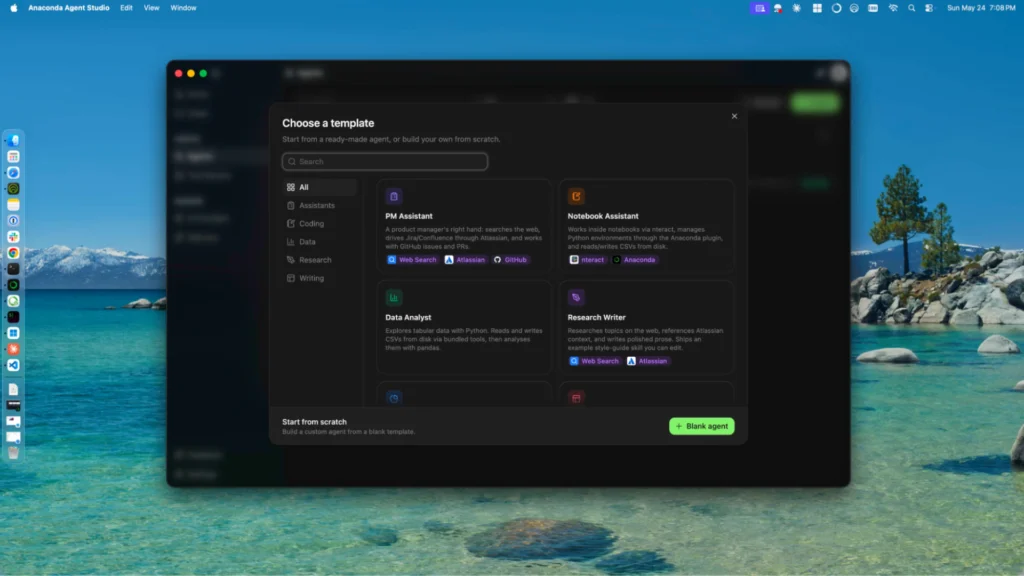
Task: Click the template Search field
Action: (385, 161)
